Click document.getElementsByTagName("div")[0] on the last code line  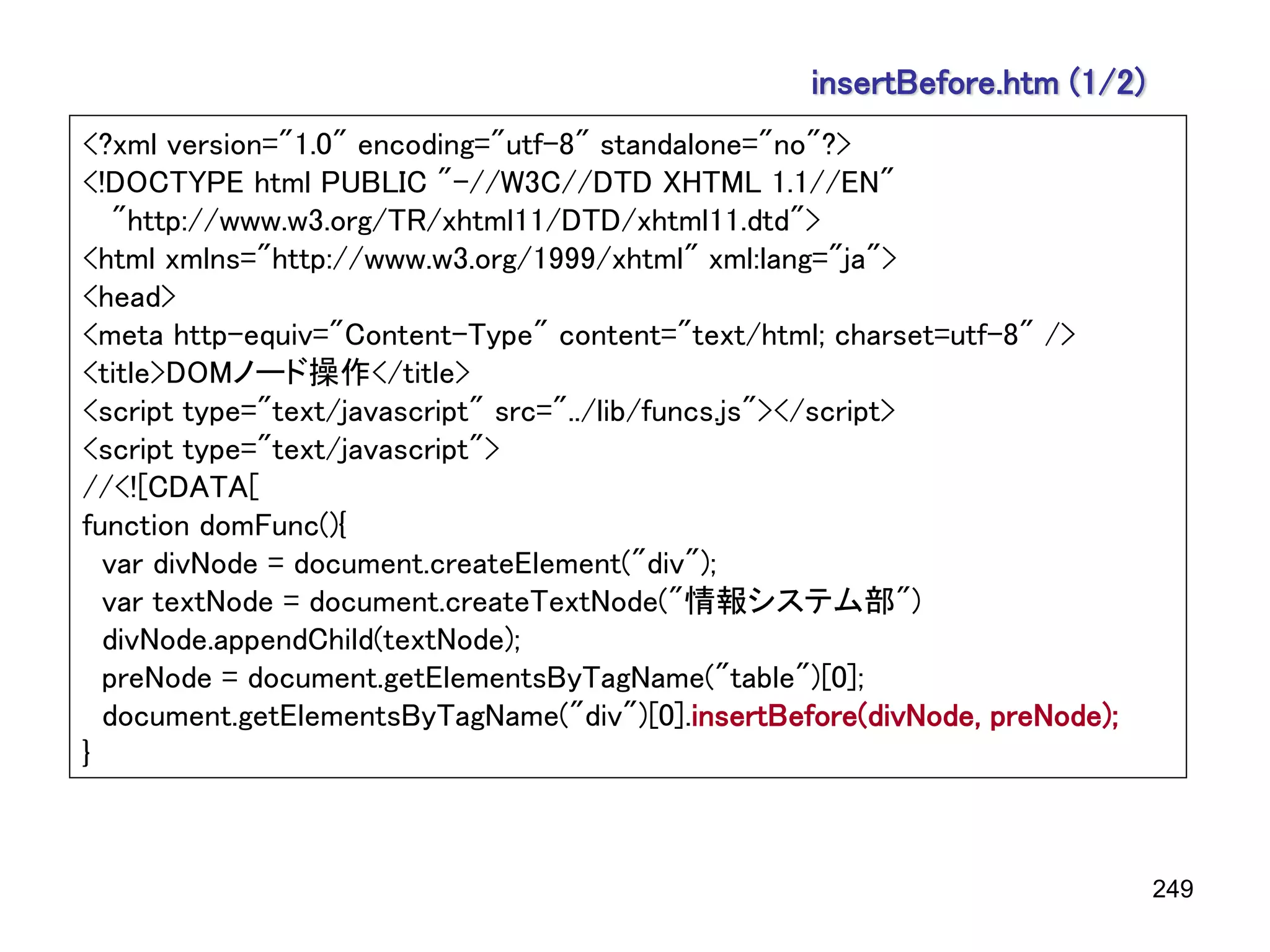coord(394,716)
